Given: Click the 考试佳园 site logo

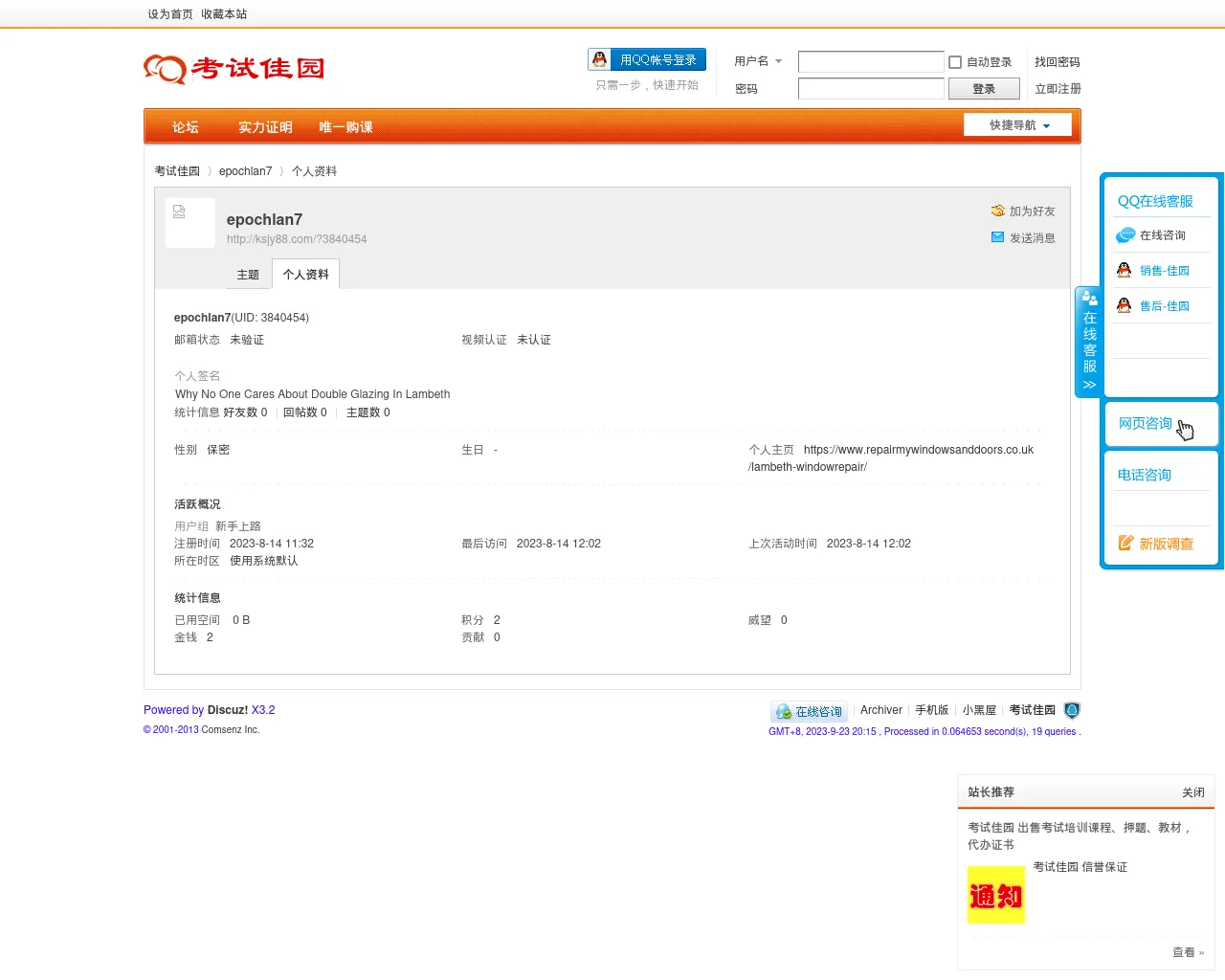Looking at the screenshot, I should click(x=234, y=69).
